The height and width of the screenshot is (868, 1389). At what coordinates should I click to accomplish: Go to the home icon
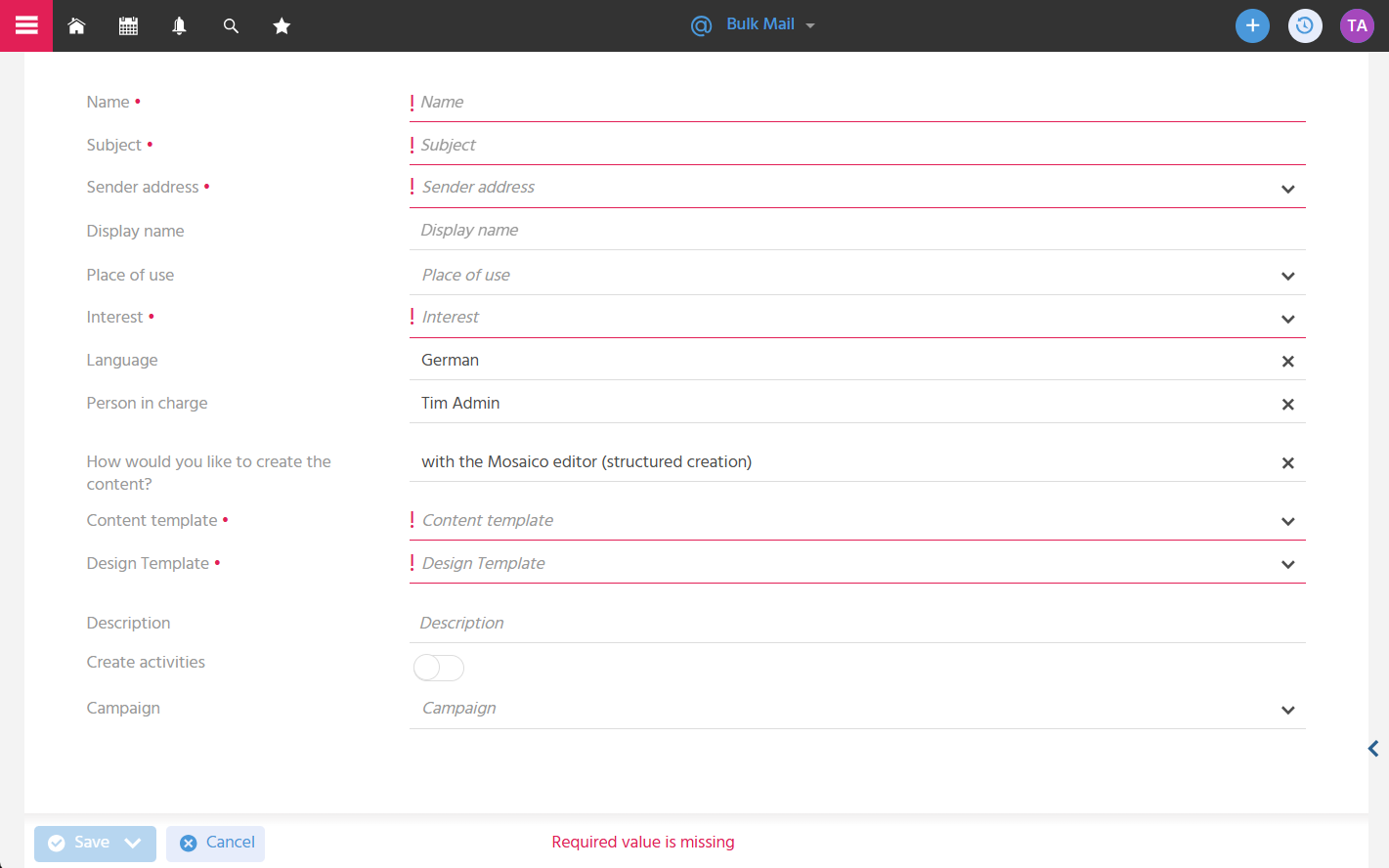pos(76,26)
